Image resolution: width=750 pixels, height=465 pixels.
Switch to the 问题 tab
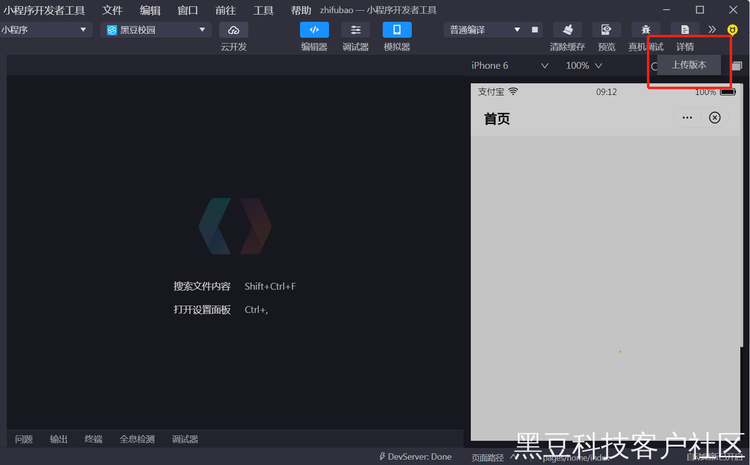[24, 439]
